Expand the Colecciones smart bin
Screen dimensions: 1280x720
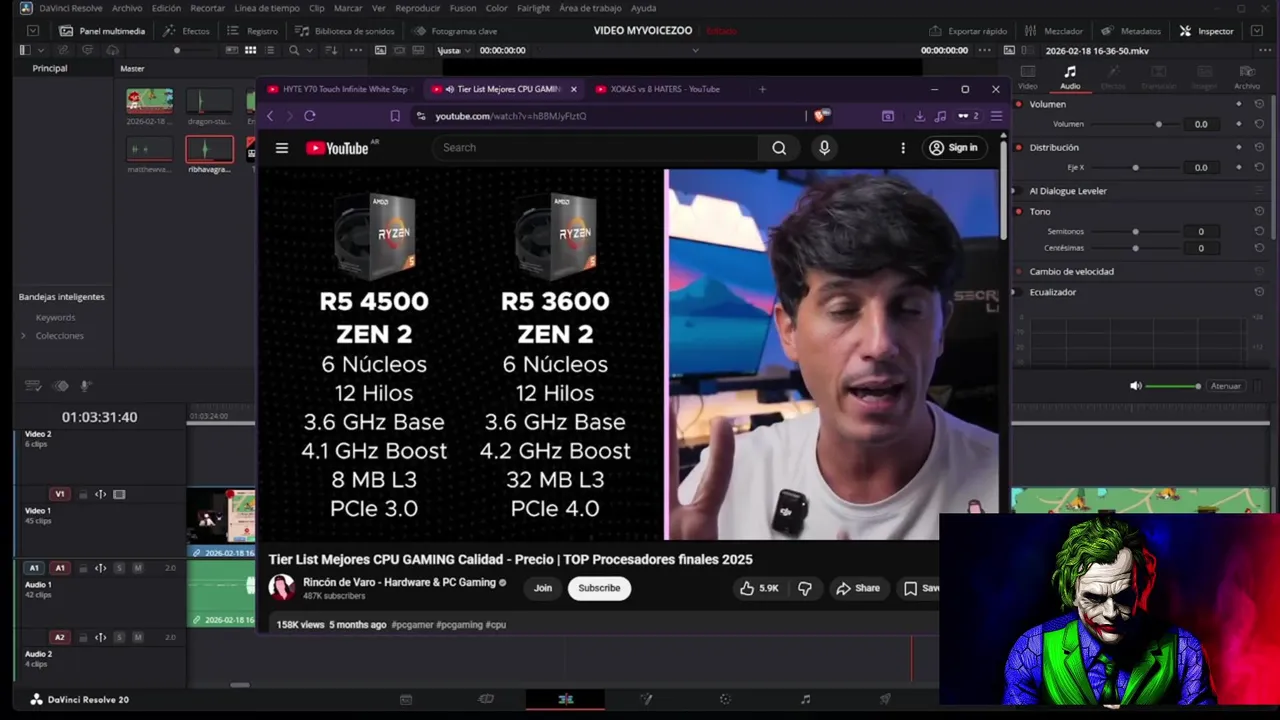[x=23, y=336]
